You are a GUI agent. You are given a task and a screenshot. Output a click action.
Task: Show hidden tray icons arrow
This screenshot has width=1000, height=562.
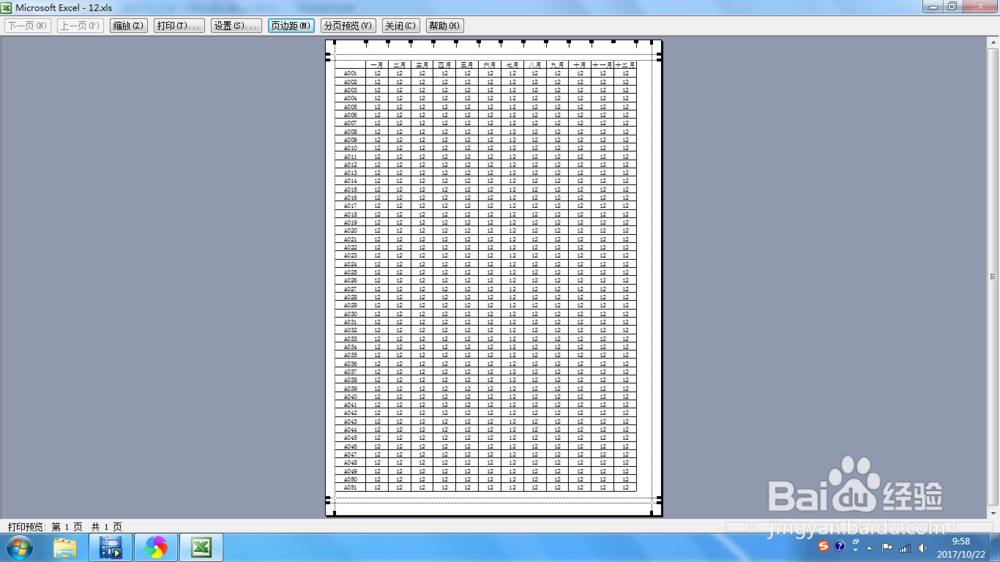point(869,548)
